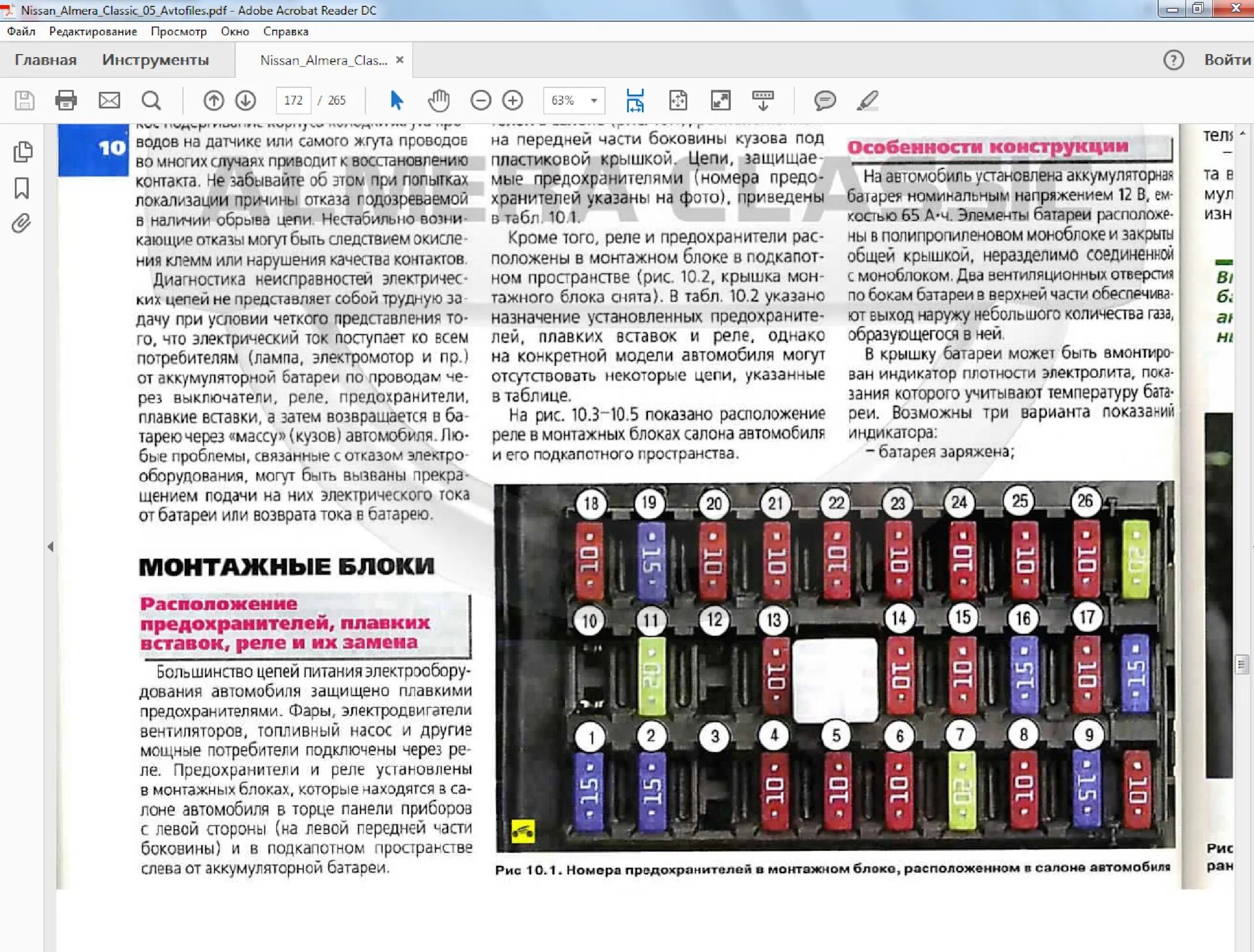
Task: Click heading Особенности конструкции
Action: click(x=988, y=147)
